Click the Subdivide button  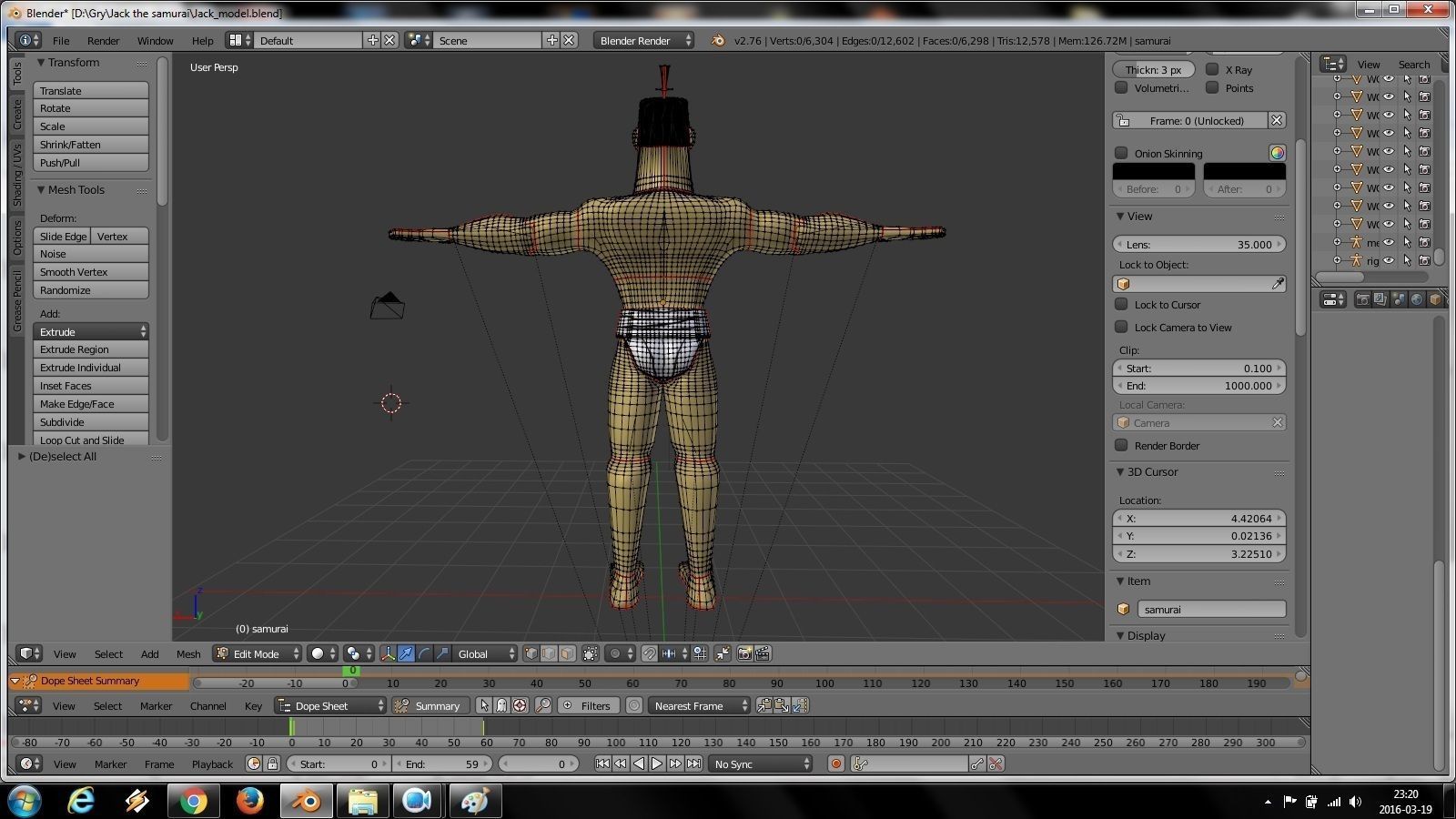click(x=91, y=422)
